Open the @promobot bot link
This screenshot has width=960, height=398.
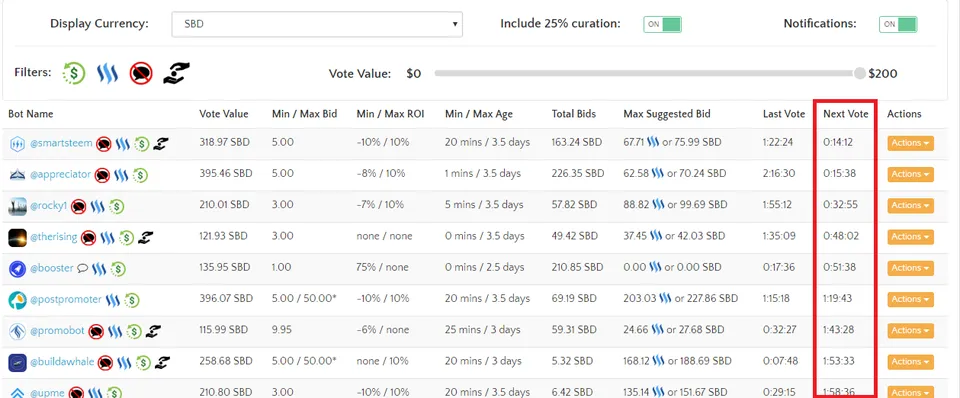point(58,331)
